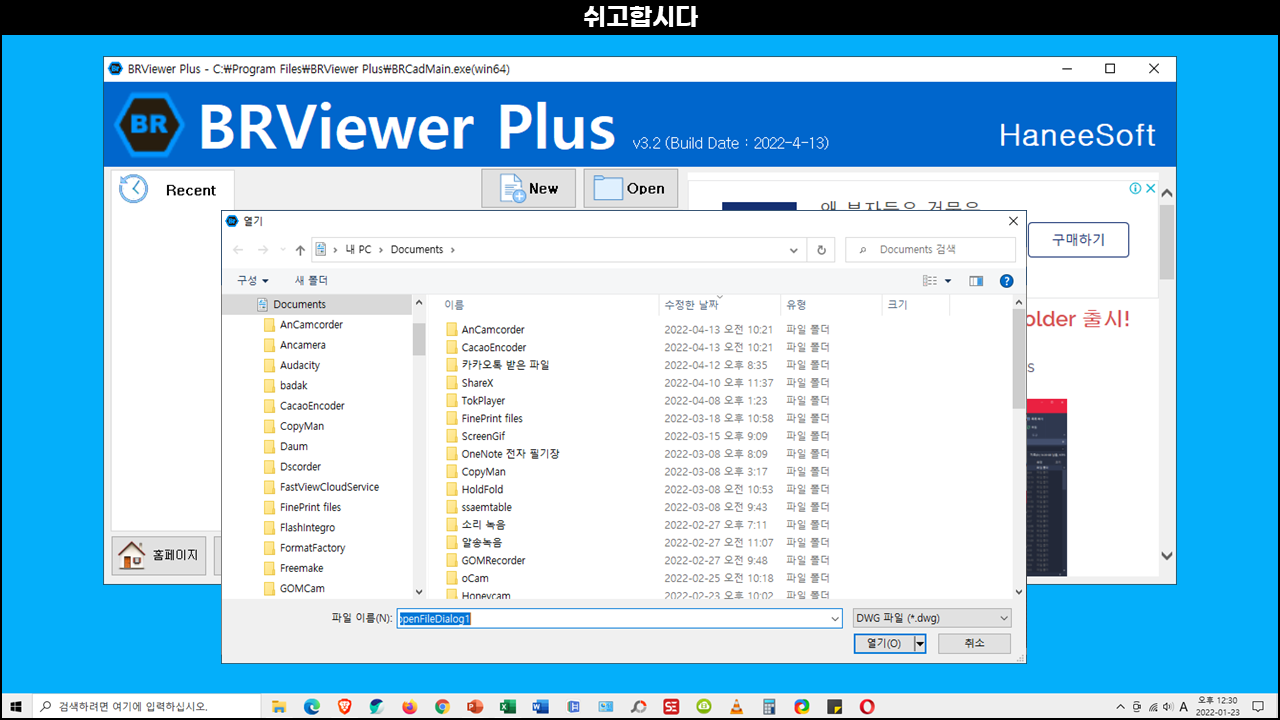Open VLC media player from taskbar

[736, 706]
